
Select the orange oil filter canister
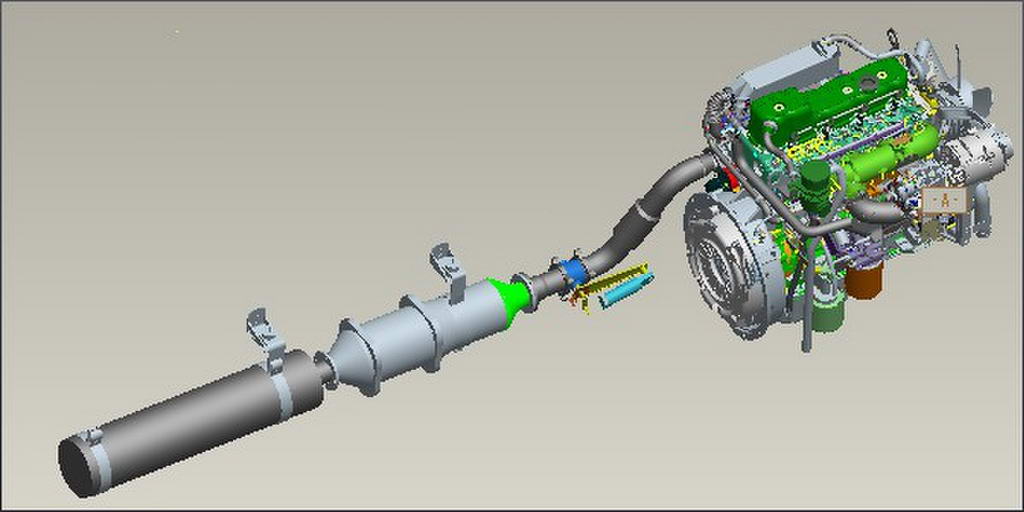[866, 279]
